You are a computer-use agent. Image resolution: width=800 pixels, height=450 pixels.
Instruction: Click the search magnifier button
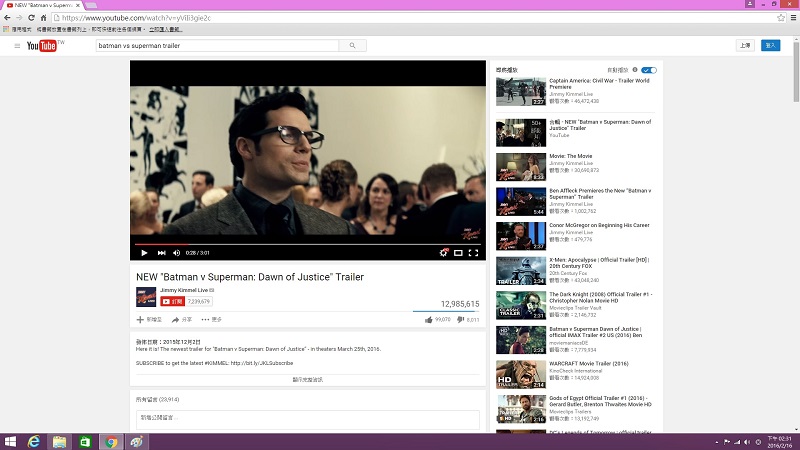(x=353, y=45)
